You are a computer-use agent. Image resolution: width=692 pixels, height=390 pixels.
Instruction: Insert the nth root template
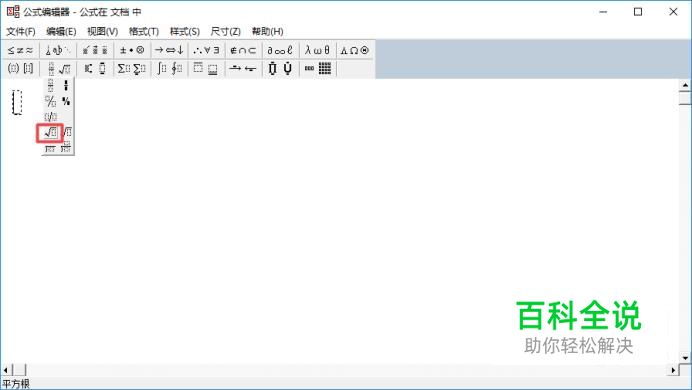click(x=67, y=132)
